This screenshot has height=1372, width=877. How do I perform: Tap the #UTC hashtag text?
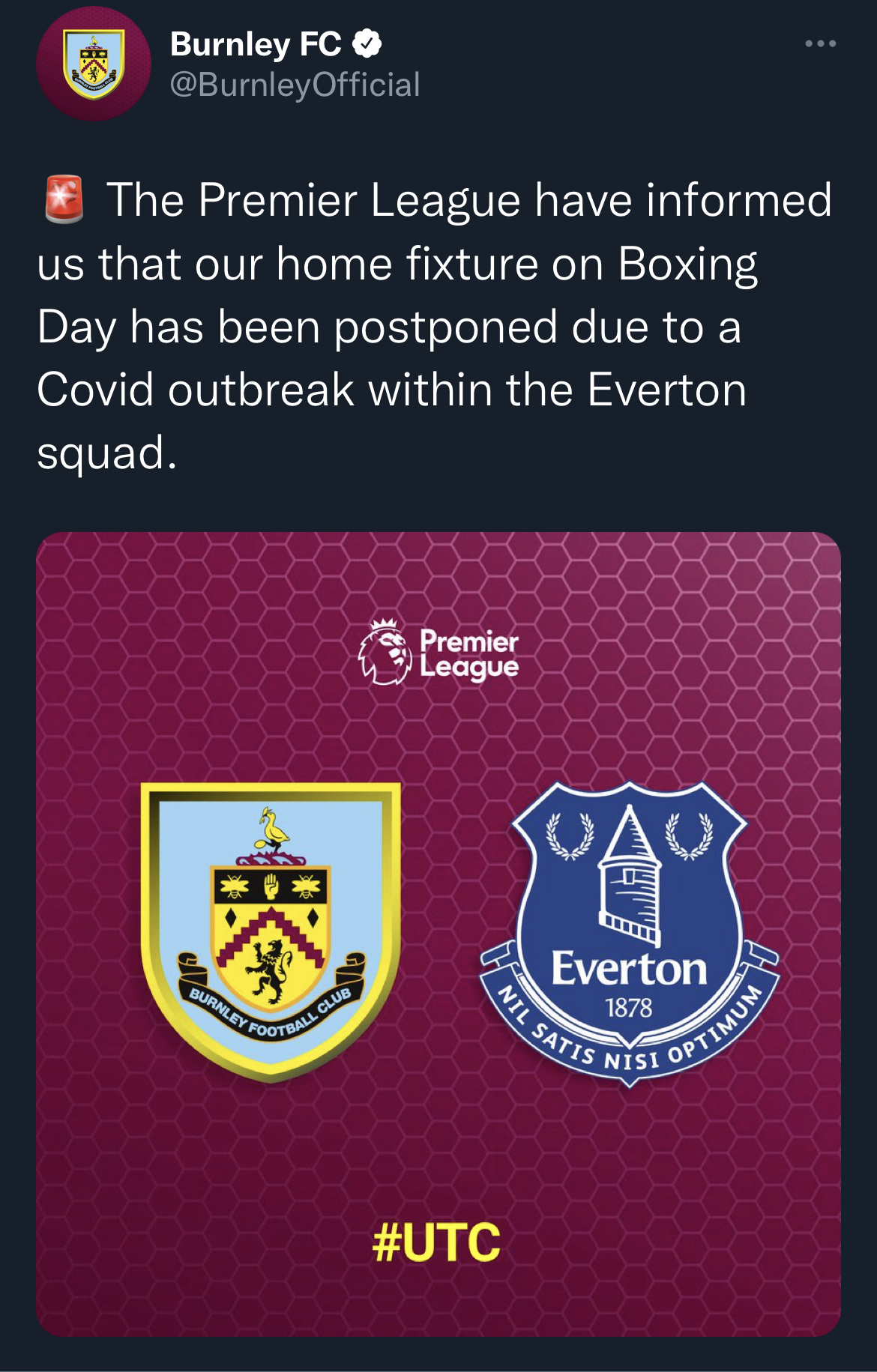tap(436, 1242)
